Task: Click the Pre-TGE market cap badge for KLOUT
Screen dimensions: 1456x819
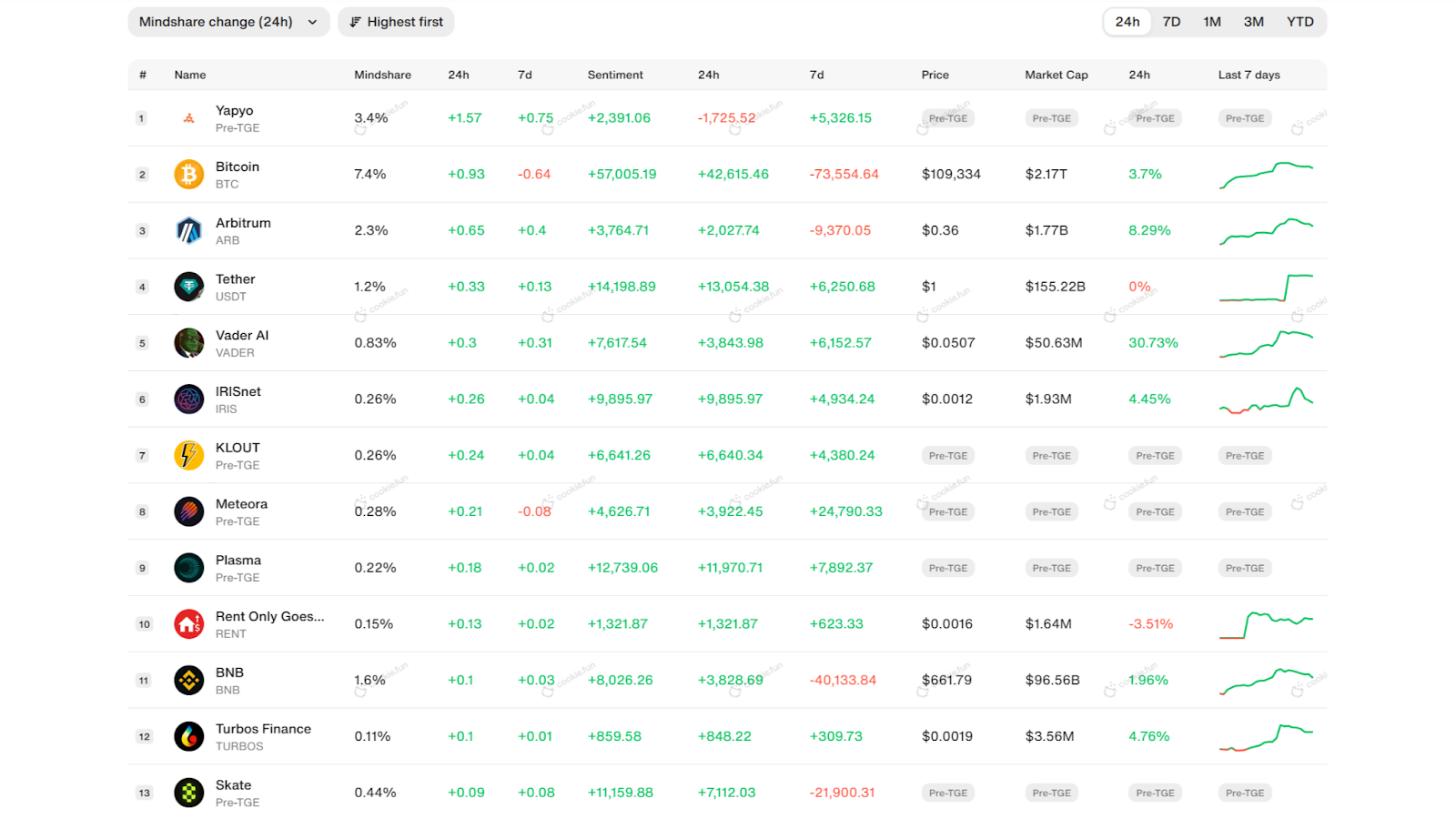Action: tap(1051, 456)
